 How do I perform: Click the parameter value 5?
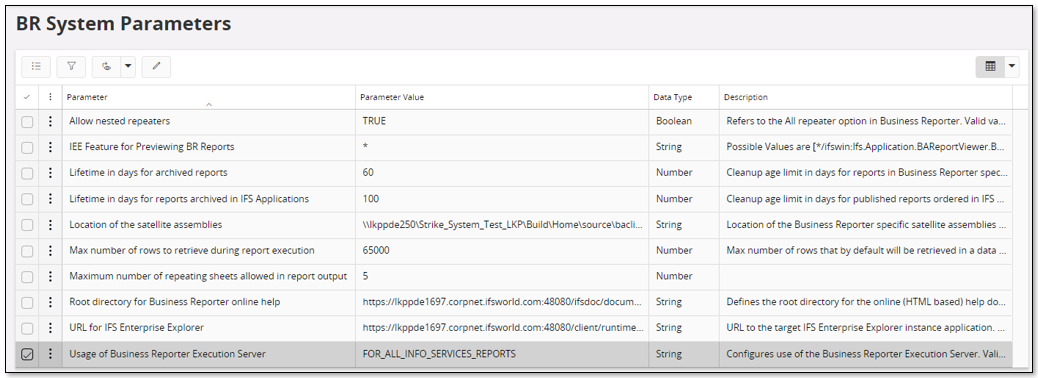coord(502,277)
